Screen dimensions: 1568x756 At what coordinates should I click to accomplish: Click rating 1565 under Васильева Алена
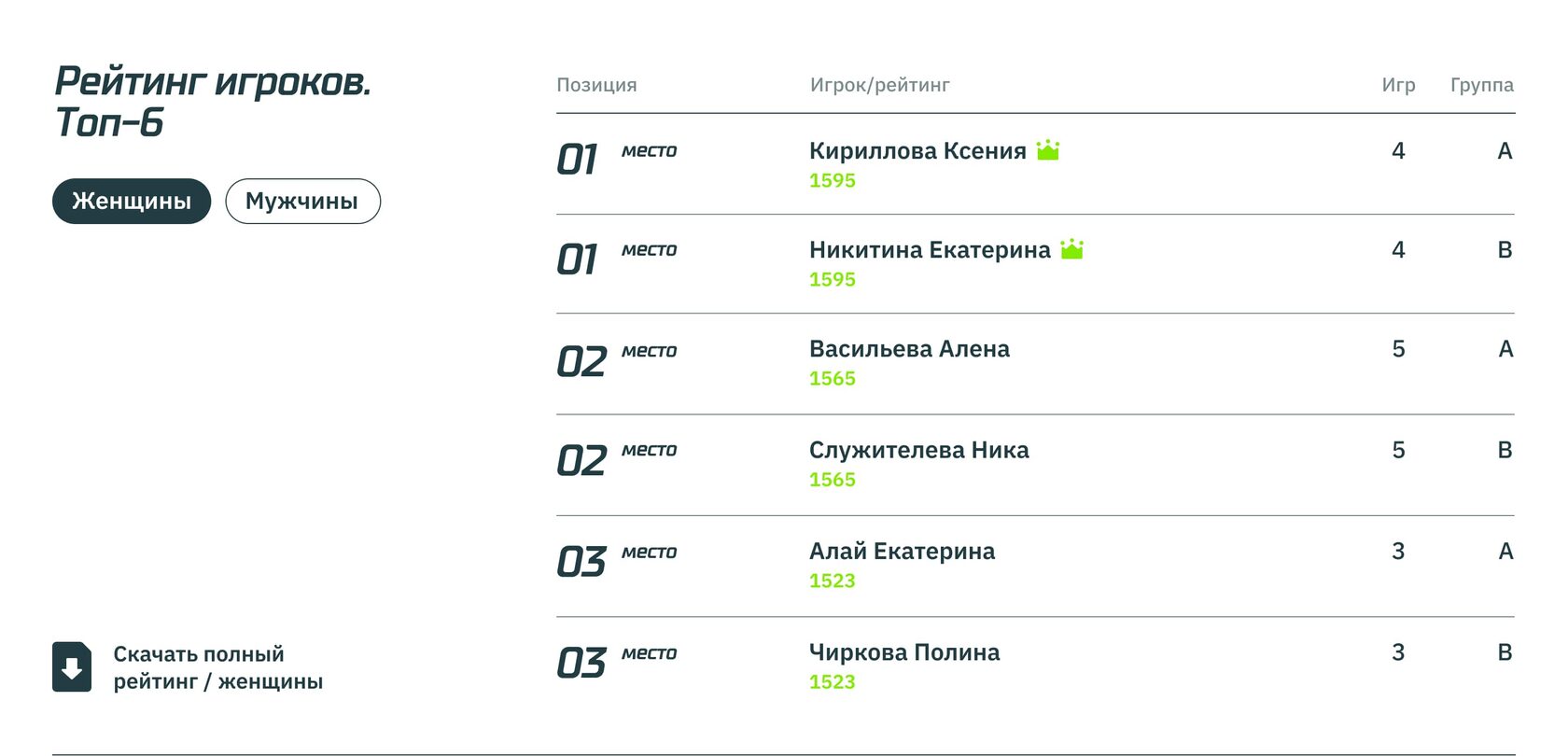pyautogui.click(x=833, y=378)
